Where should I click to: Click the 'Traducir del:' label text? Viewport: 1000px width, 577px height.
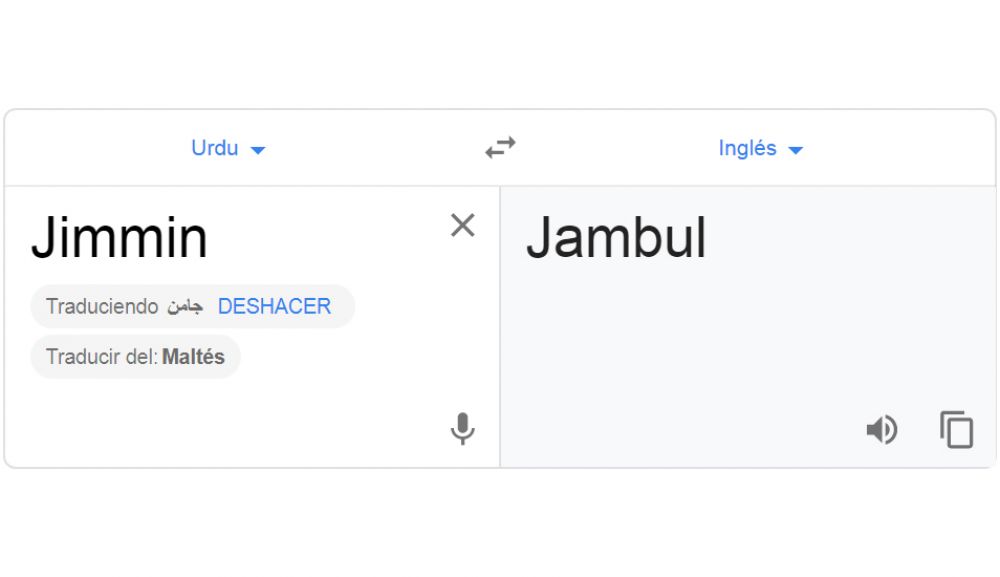point(102,357)
